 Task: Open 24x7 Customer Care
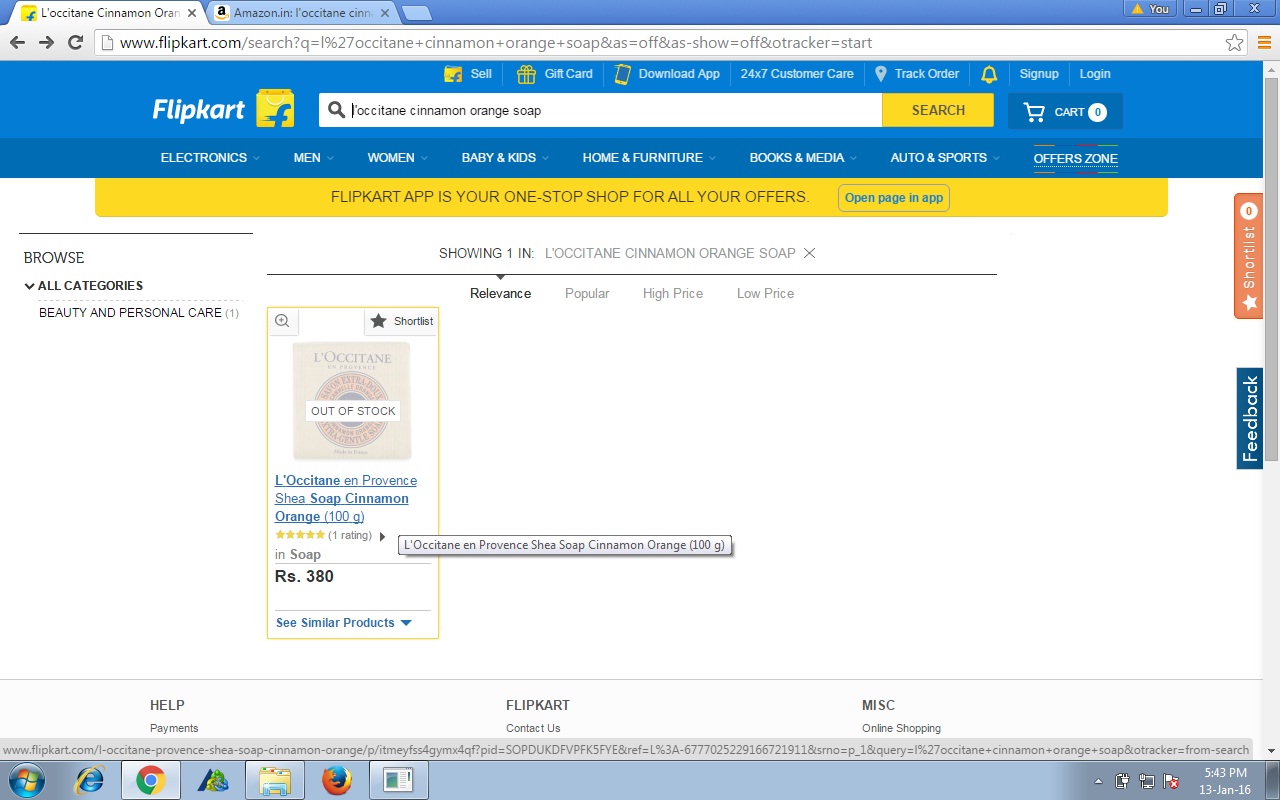click(x=797, y=74)
